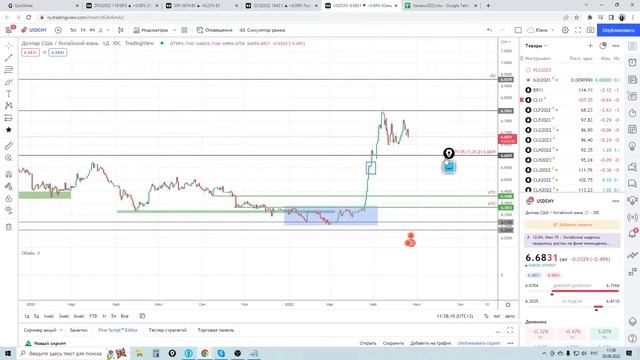Open the Help question-mark icon in sidebar
The height and width of the screenshot is (360, 640).
click(x=632, y=338)
